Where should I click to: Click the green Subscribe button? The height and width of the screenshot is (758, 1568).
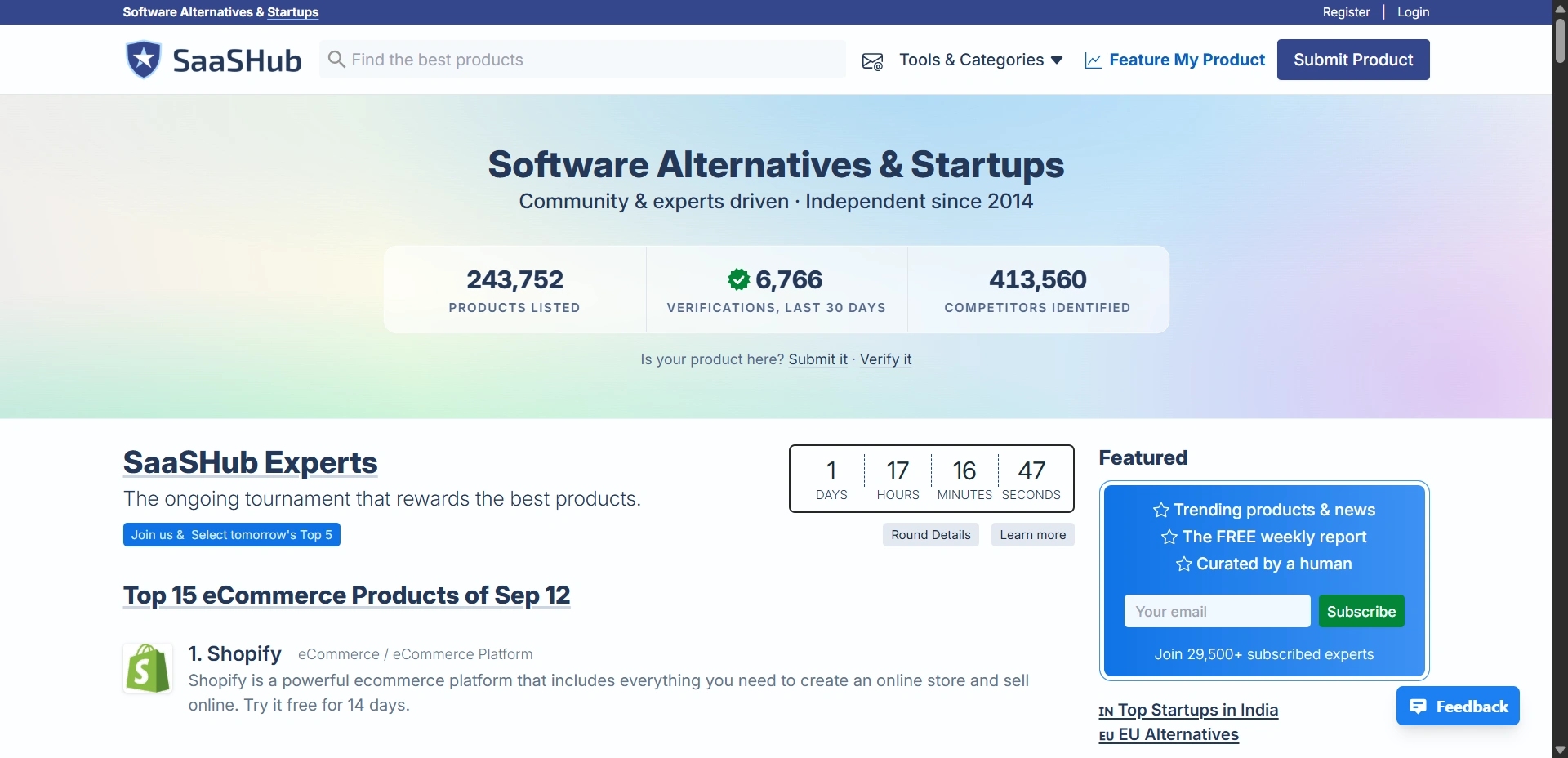click(x=1361, y=612)
